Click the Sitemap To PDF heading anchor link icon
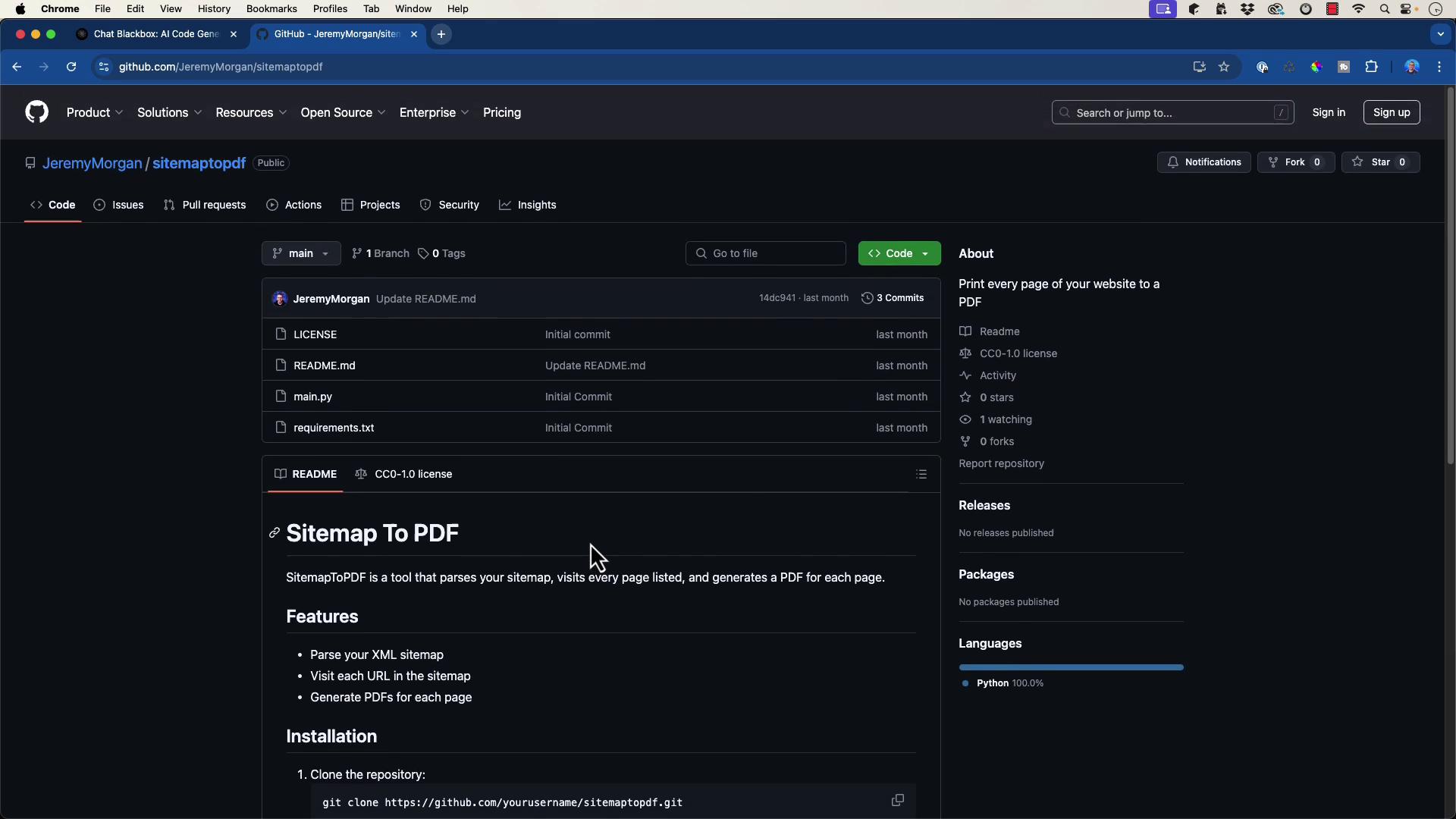Viewport: 1456px width, 819px height. [x=275, y=534]
